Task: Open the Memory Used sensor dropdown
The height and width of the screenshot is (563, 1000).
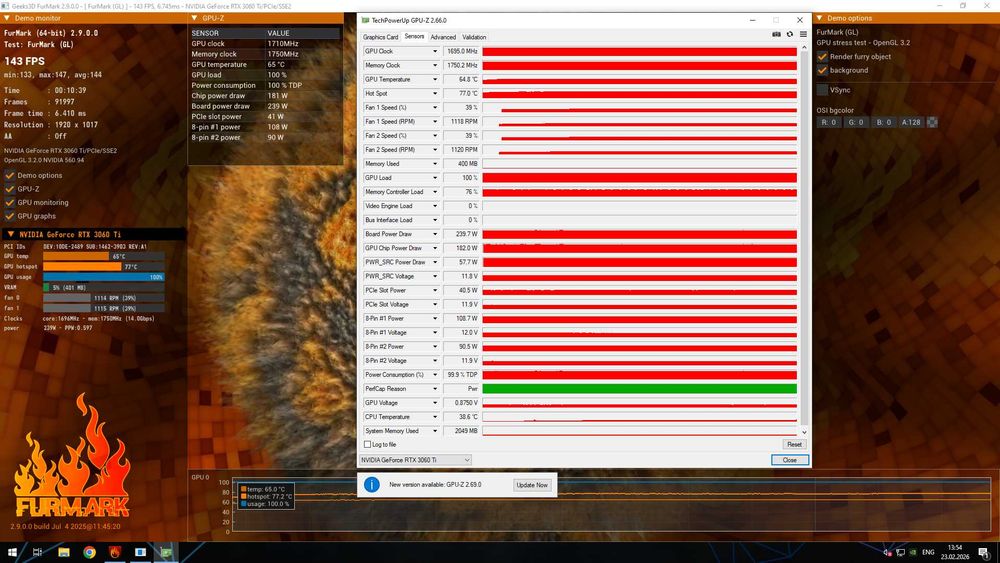Action: click(435, 164)
